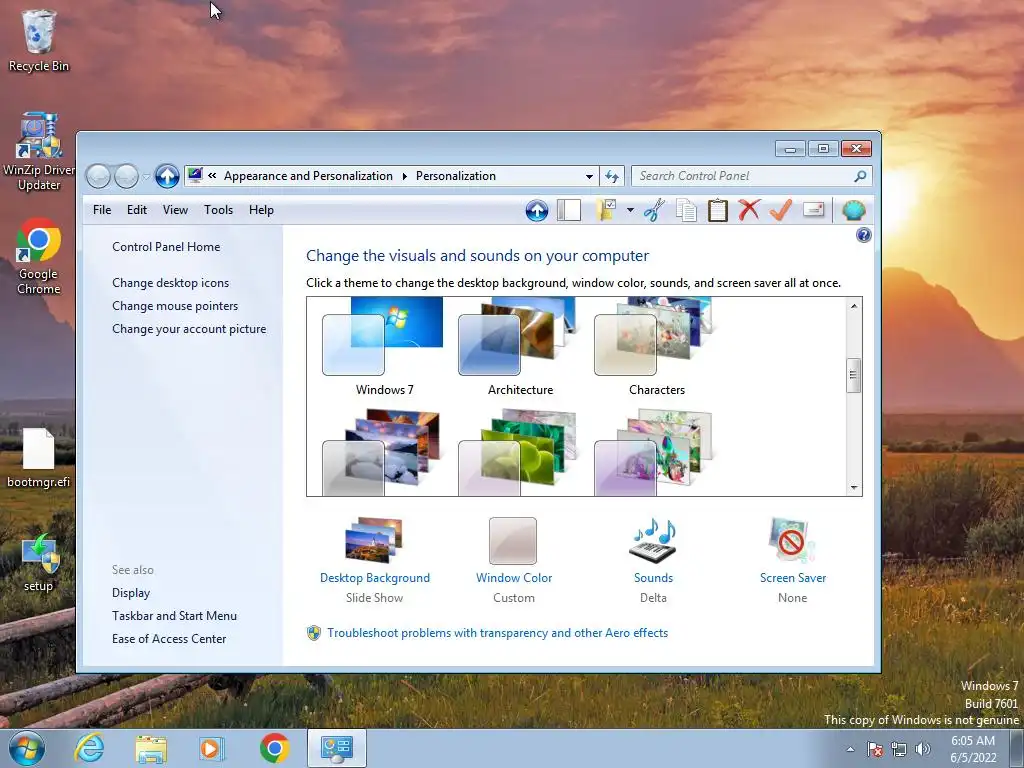
Task: Open the Desktop Background icon
Action: [374, 541]
